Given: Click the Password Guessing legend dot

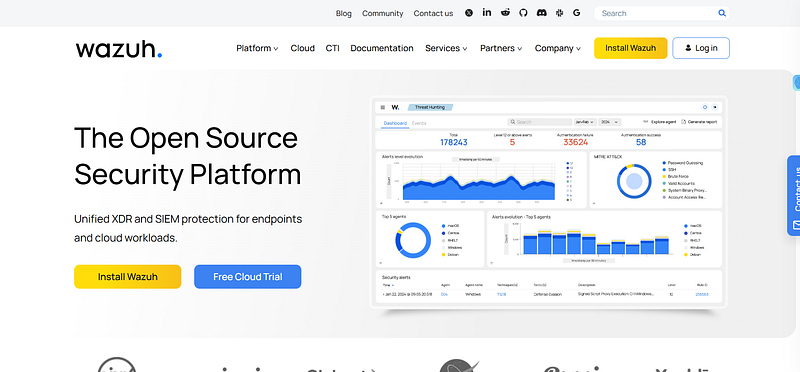Looking at the screenshot, I should pos(664,163).
